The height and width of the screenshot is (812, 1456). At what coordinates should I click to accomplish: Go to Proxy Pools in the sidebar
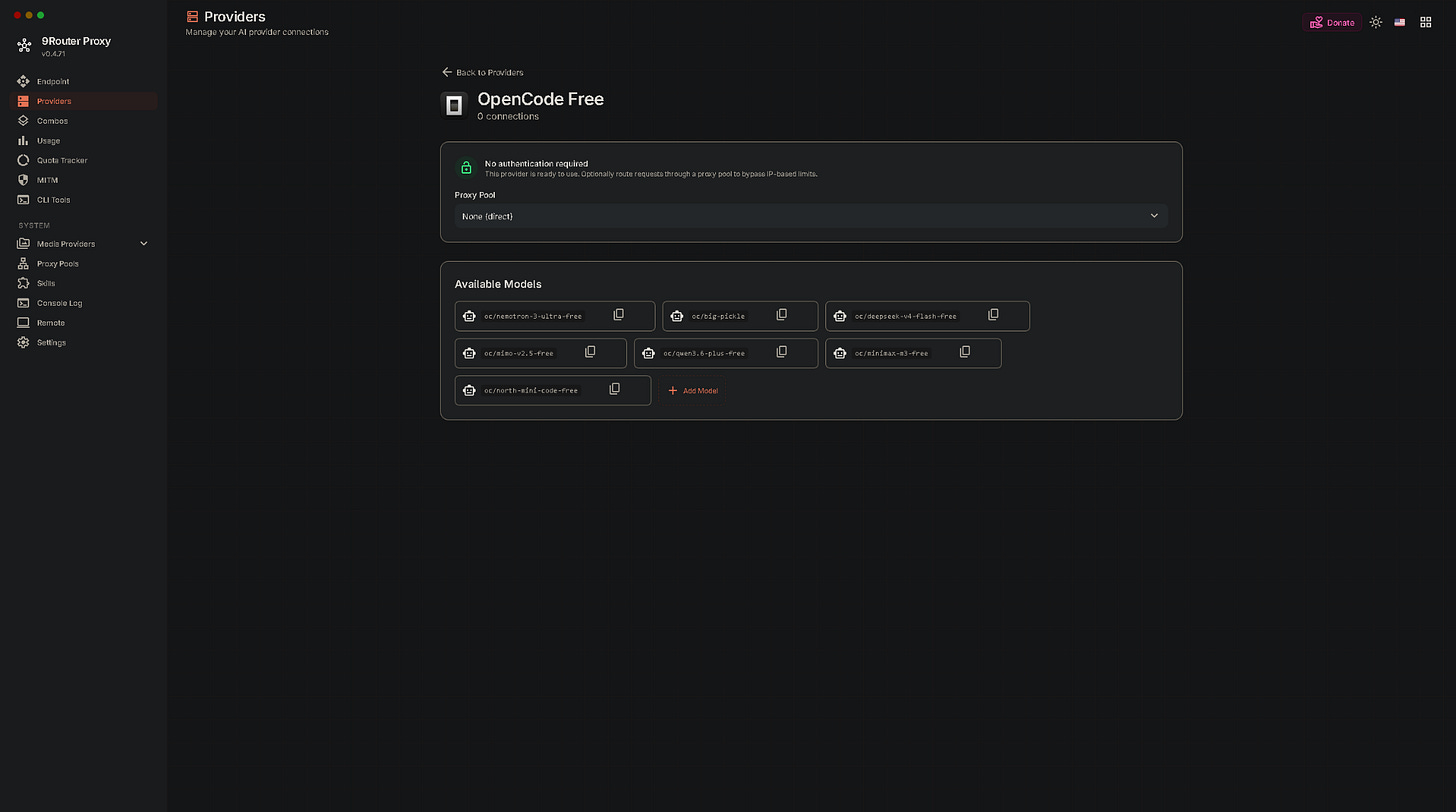tap(84, 264)
